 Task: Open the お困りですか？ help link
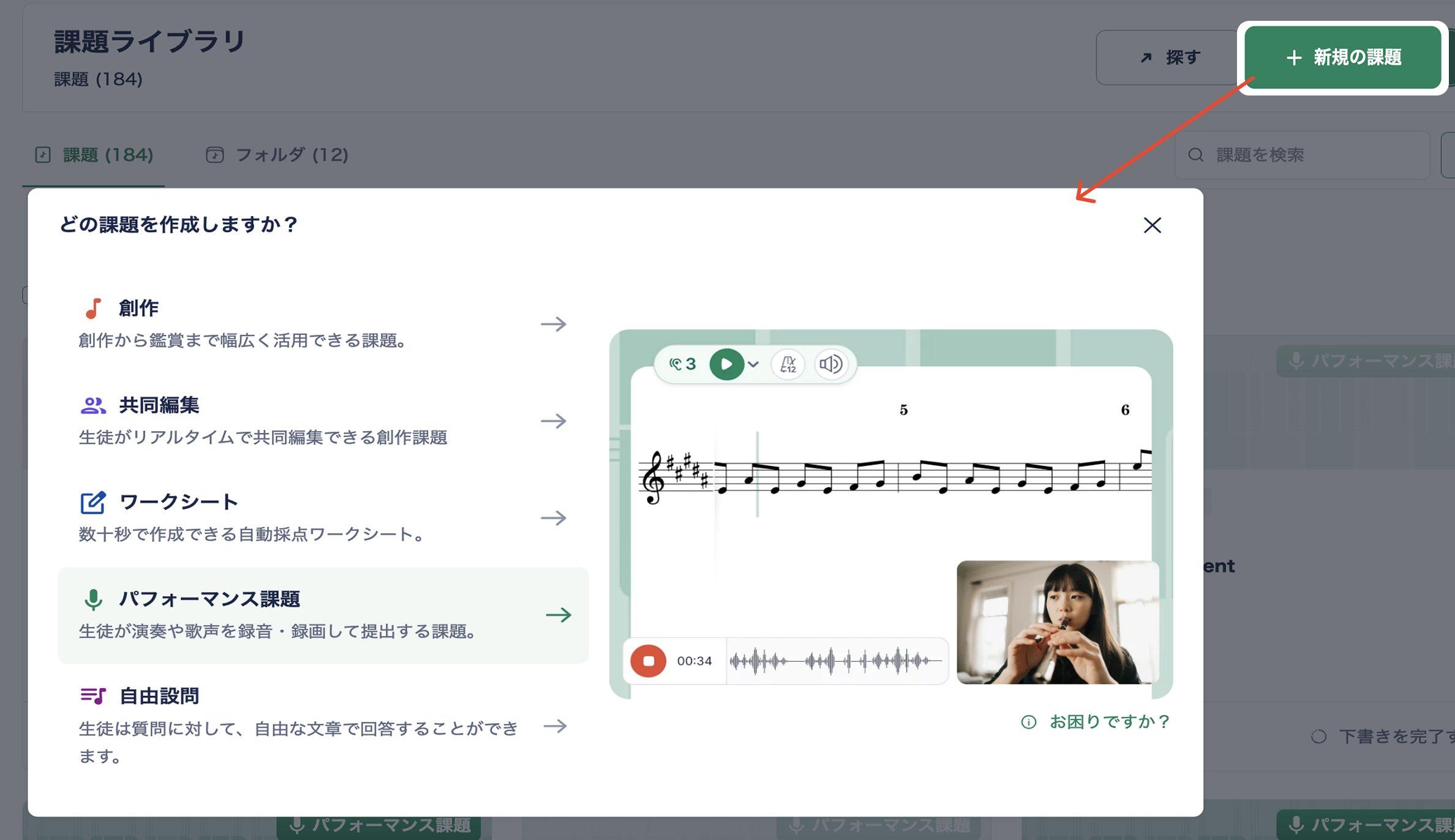click(1110, 722)
